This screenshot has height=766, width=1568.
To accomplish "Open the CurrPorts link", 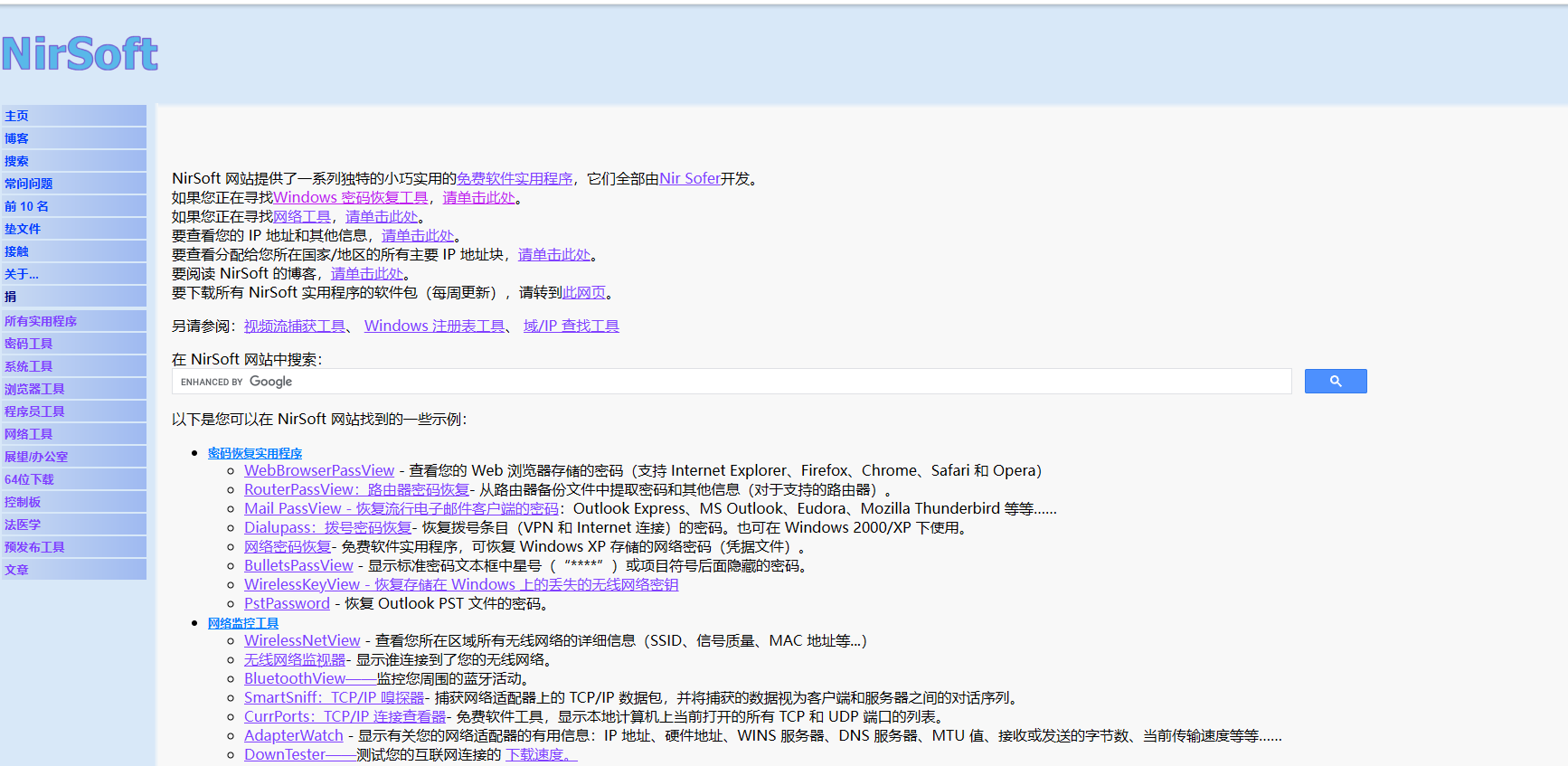I will (x=345, y=716).
